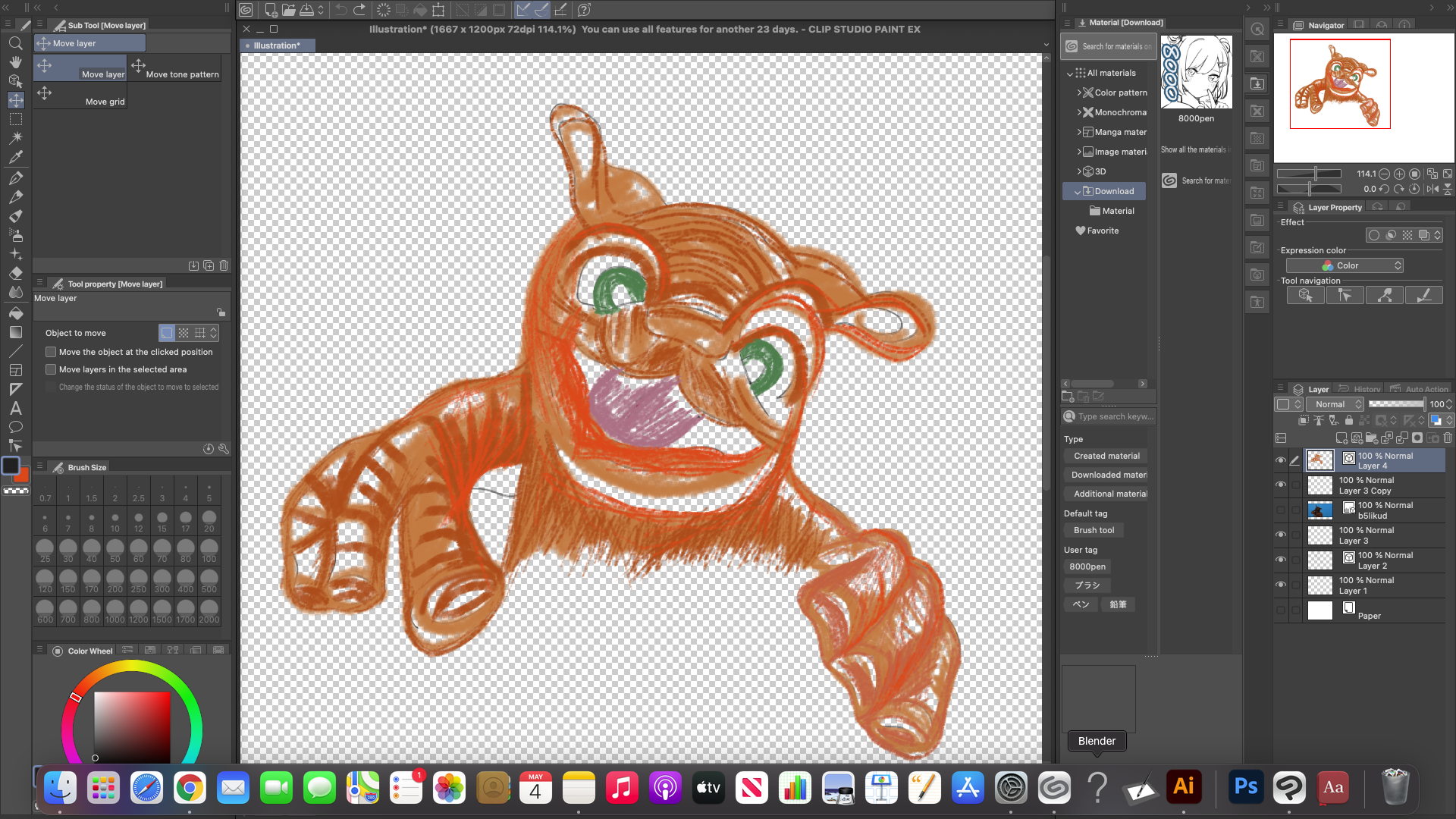The width and height of the screenshot is (1456, 819).
Task: Select the Selection area marquee tool
Action: click(x=15, y=119)
